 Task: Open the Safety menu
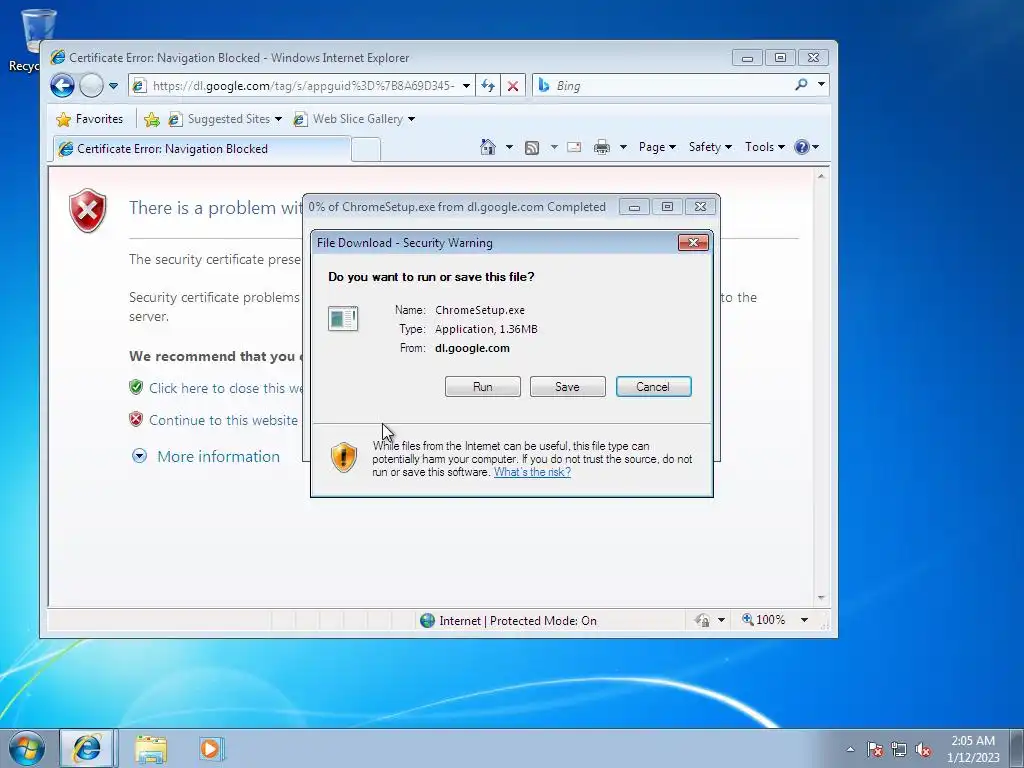(x=710, y=147)
